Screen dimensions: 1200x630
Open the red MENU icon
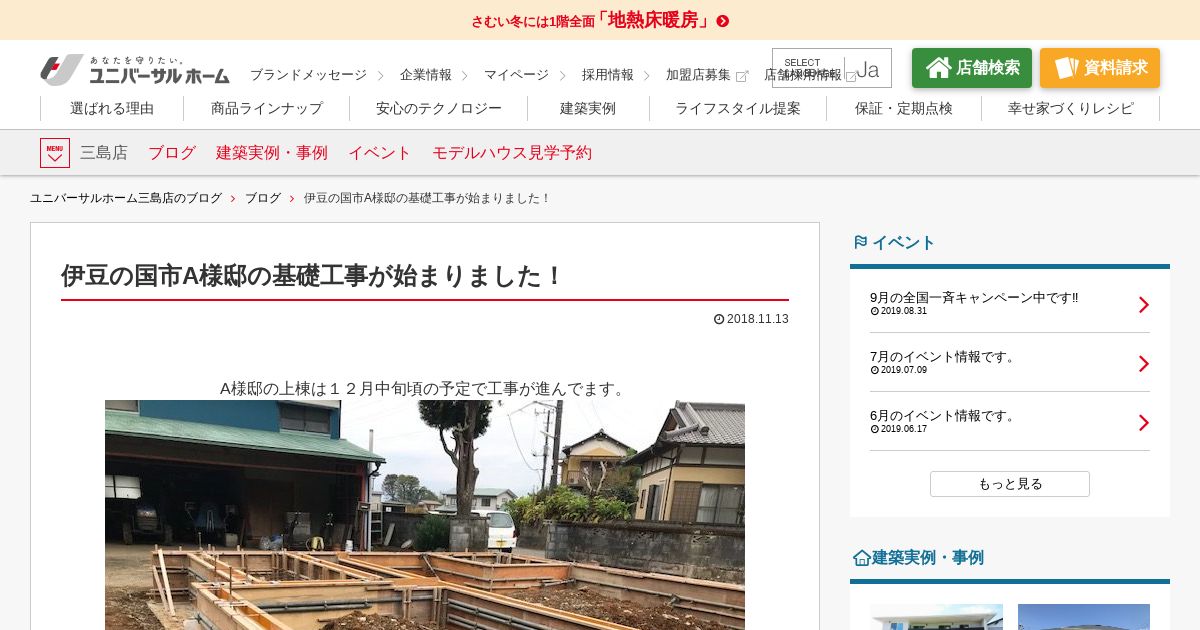click(55, 153)
